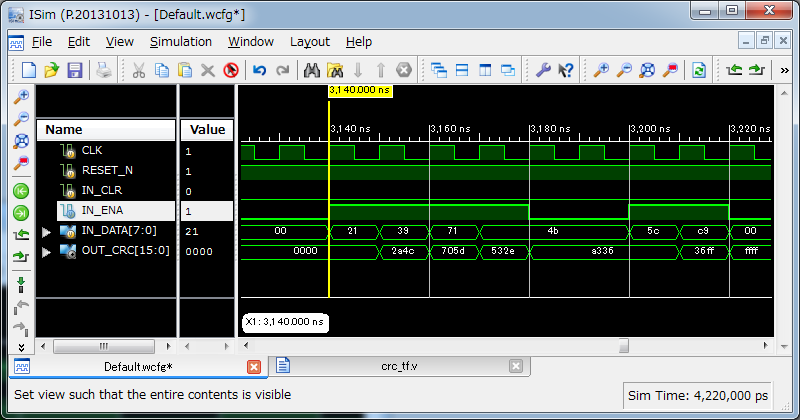This screenshot has height=420, width=800.
Task: Expand the IN_DATA[7:0] bus signal
Action: 46,232
